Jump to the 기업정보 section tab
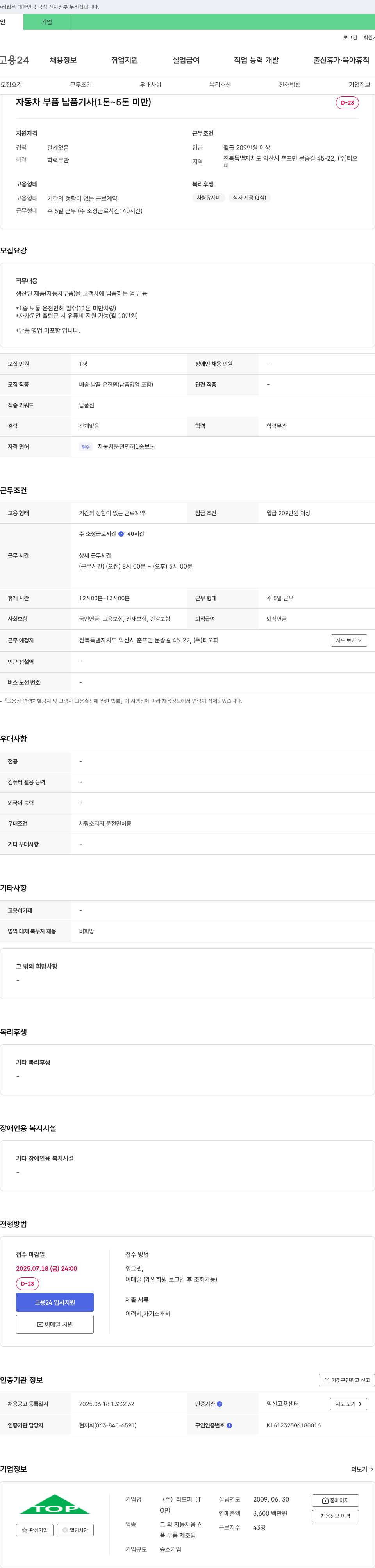Viewport: 375px width, 1568px height. pyautogui.click(x=360, y=85)
